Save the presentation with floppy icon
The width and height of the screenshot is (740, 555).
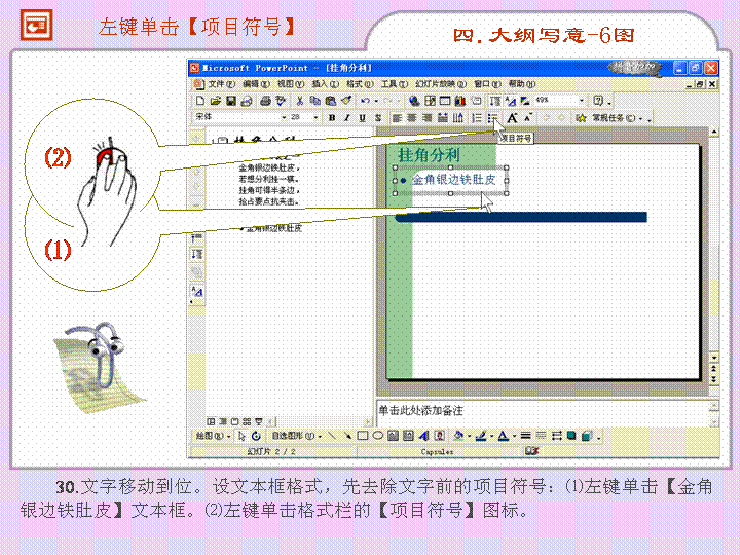coord(231,101)
